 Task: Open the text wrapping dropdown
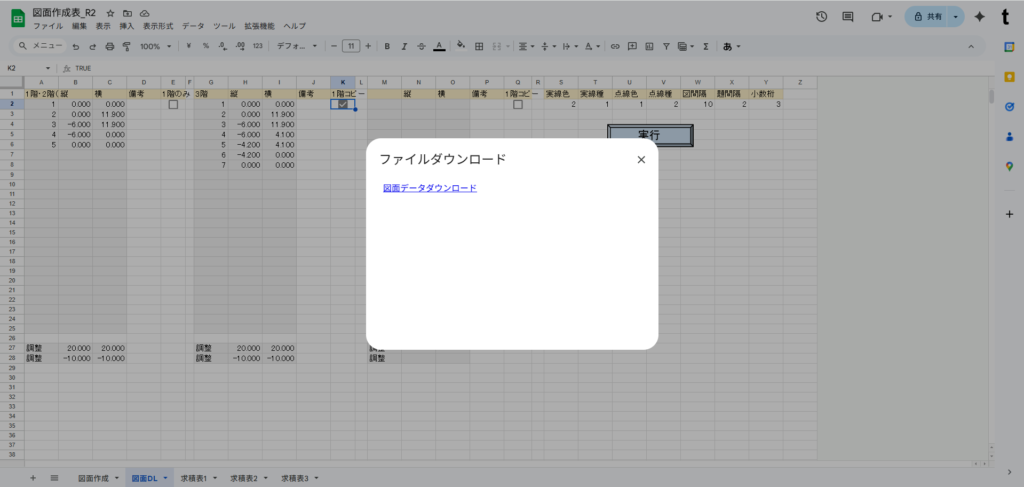[570, 46]
